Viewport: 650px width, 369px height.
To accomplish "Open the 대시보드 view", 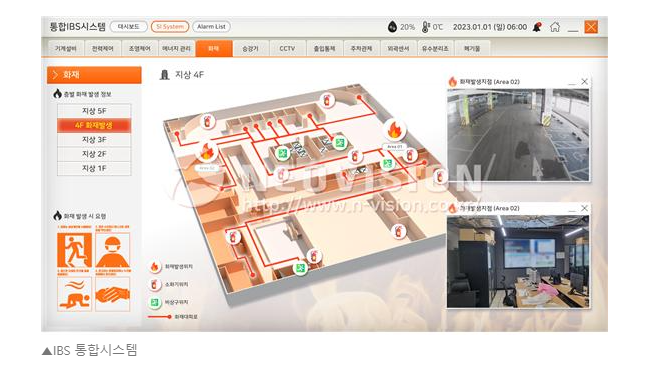I will coord(129,27).
